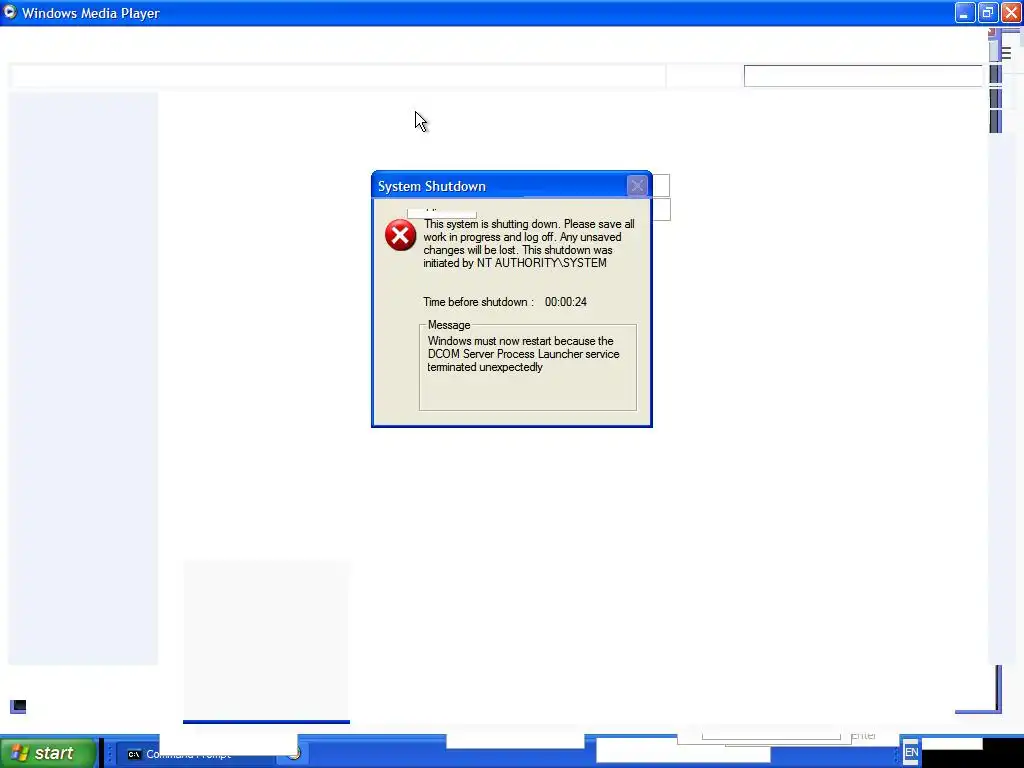Click the disabled close button of System Shutdown
The width and height of the screenshot is (1024, 768).
(637, 186)
